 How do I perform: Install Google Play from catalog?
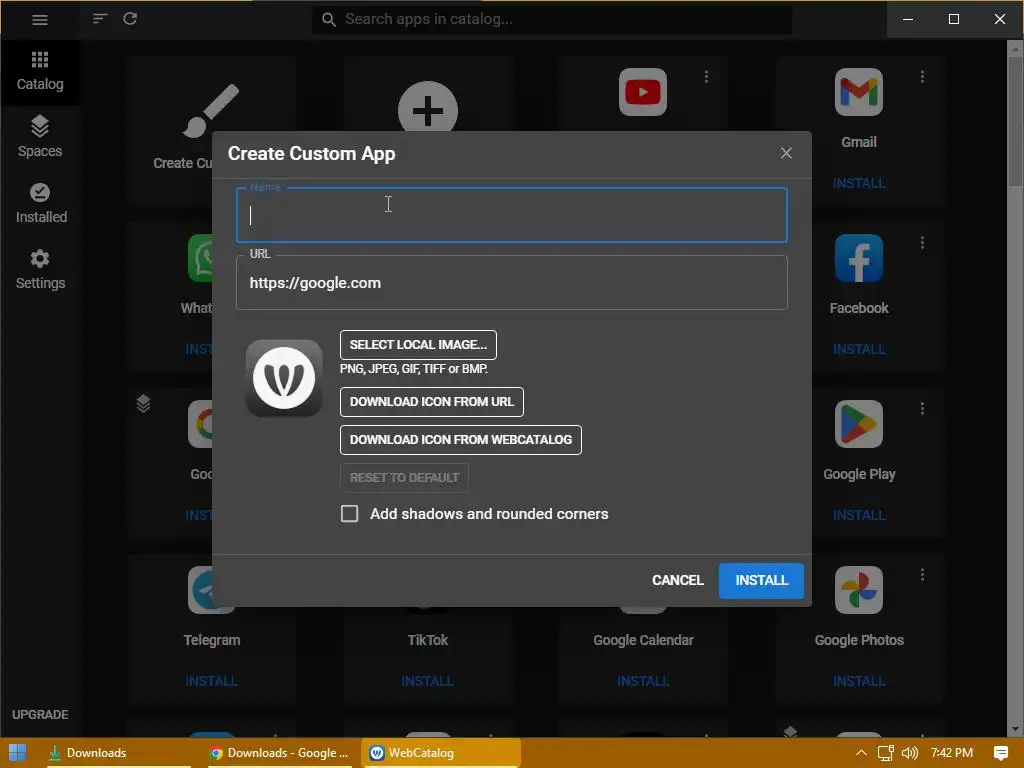(859, 515)
